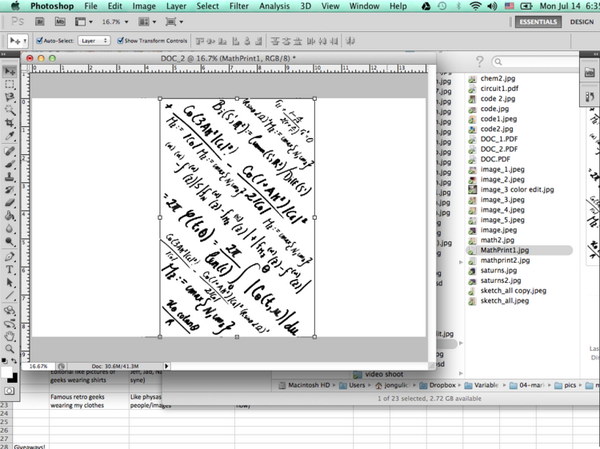Viewport: 600px width, 449px height.
Task: Open the Apple menu
Action: 15,6
